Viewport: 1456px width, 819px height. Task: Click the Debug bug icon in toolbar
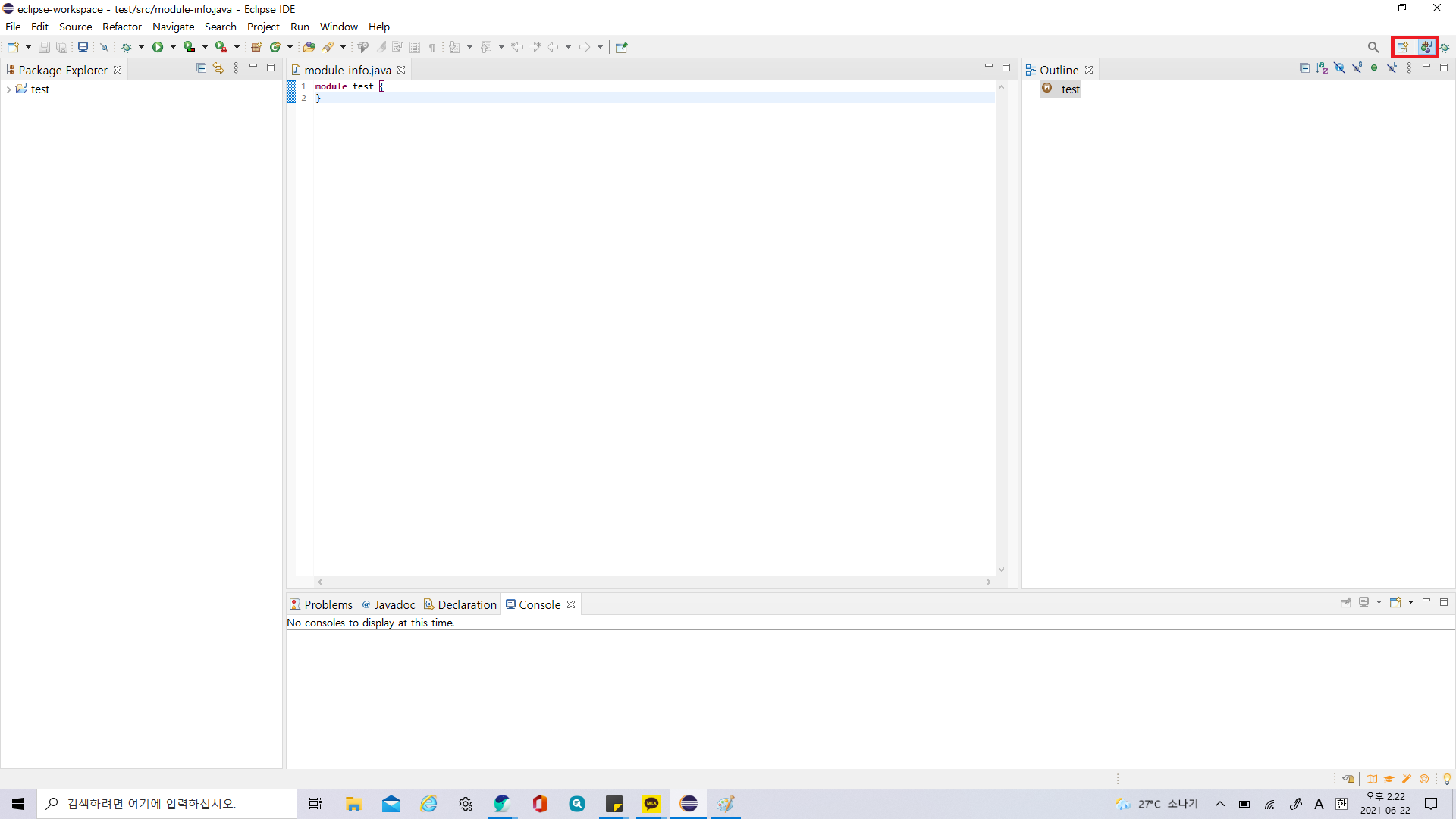click(x=127, y=47)
